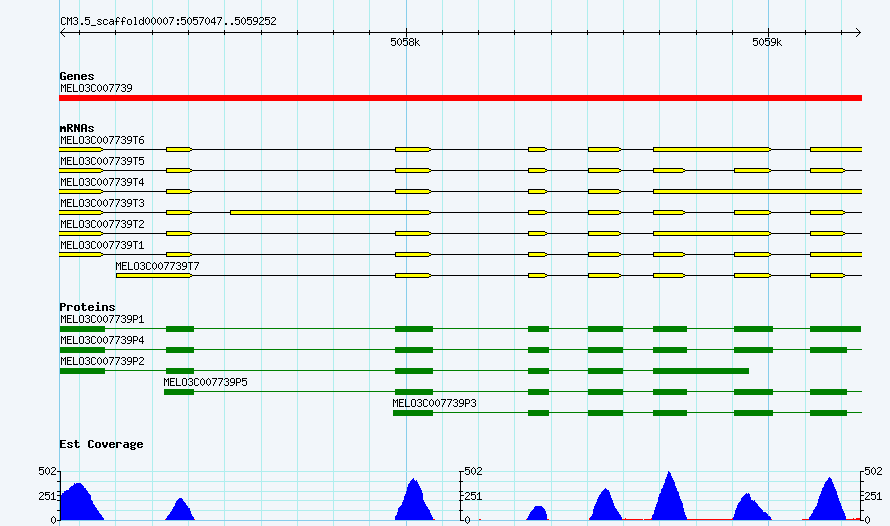
Task: Click the scaffold coordinates text at top
Action: (x=169, y=22)
